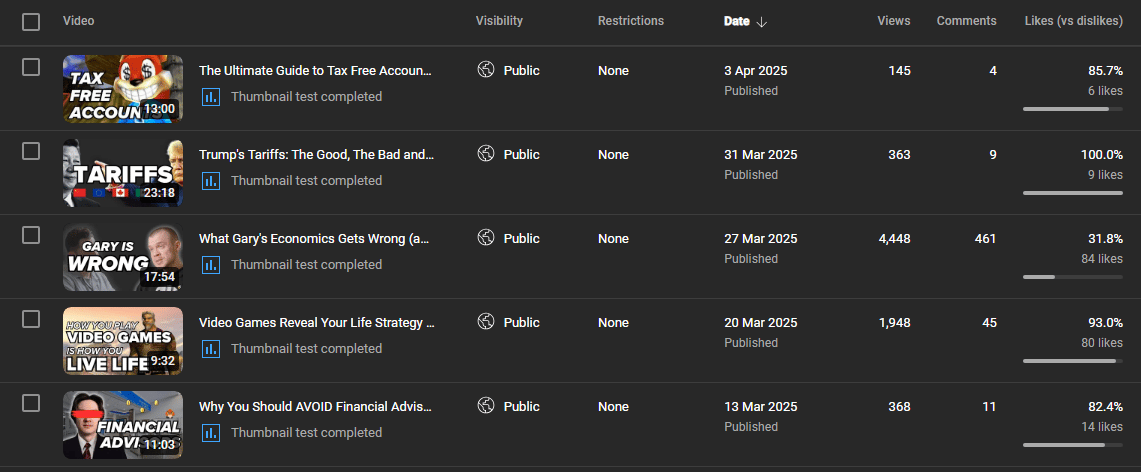Open the What Gary's Economics Gets Wrong title

point(314,238)
